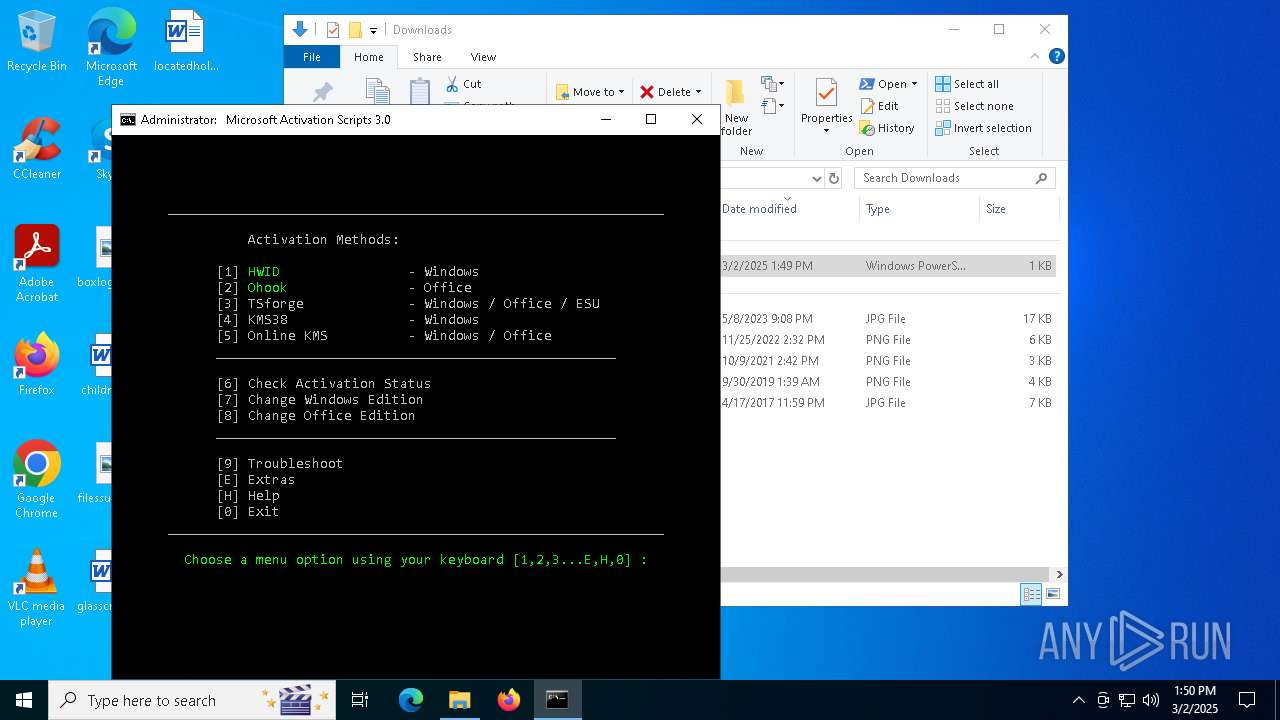Click Edit in the ribbon's Open group
This screenshot has width=1280, height=720.
879,106
